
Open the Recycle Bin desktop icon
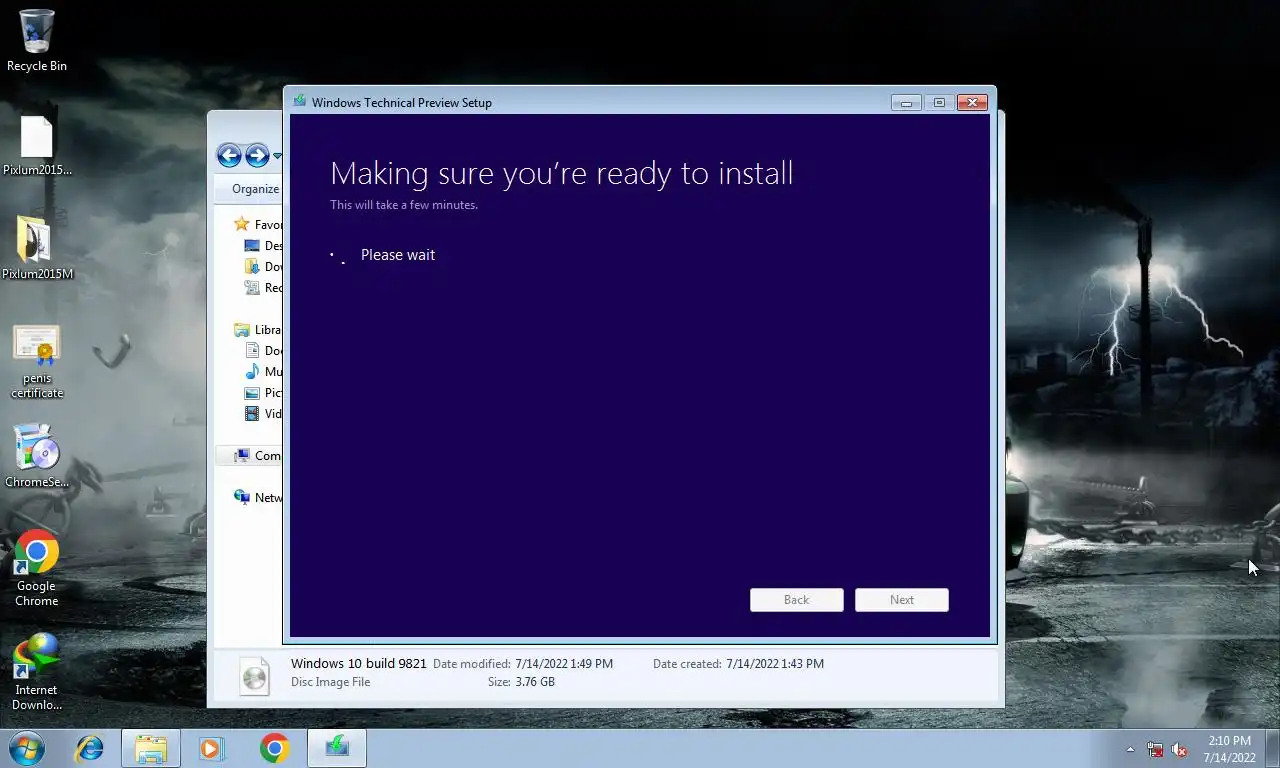click(37, 40)
